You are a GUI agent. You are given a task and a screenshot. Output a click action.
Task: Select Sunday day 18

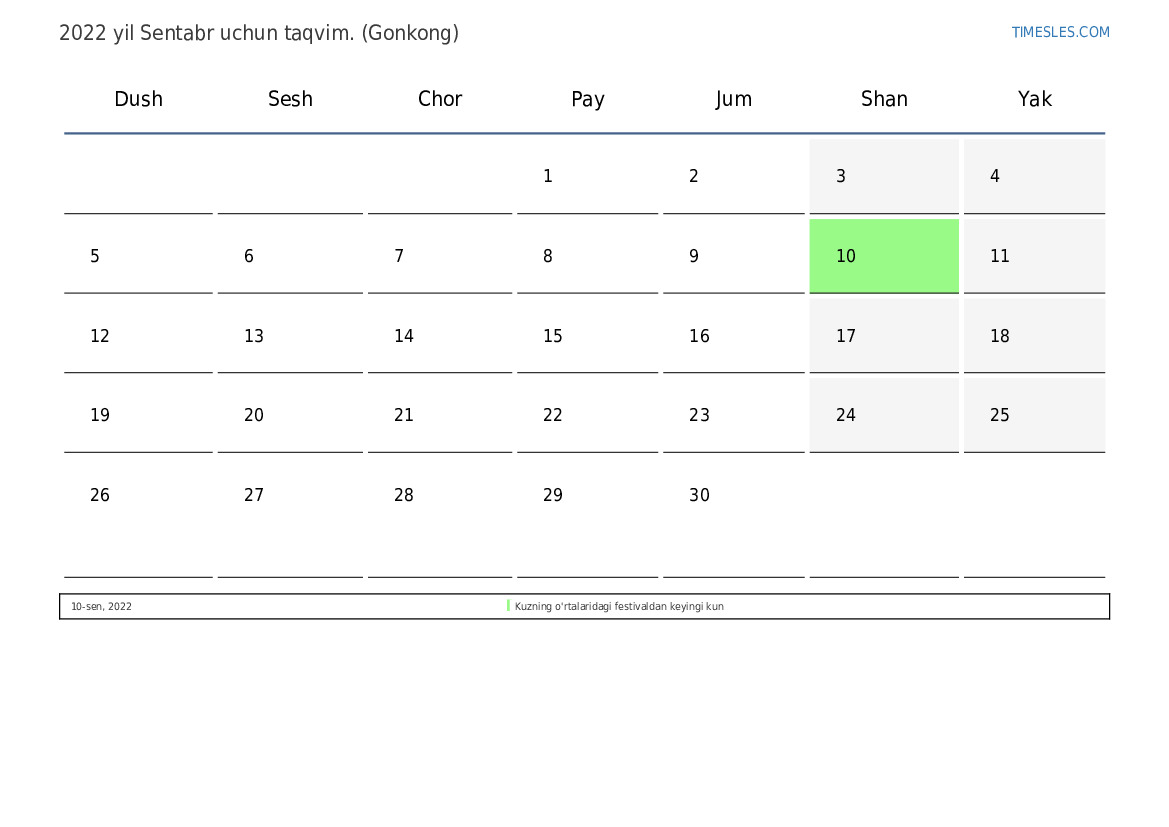(1034, 336)
